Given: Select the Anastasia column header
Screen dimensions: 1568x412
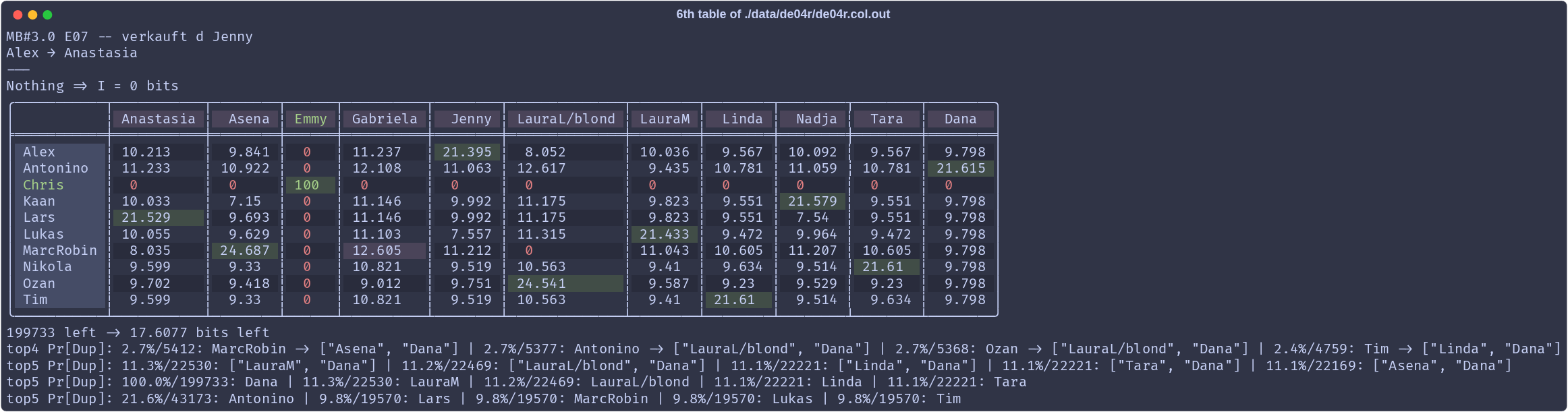Looking at the screenshot, I should coord(159,119).
